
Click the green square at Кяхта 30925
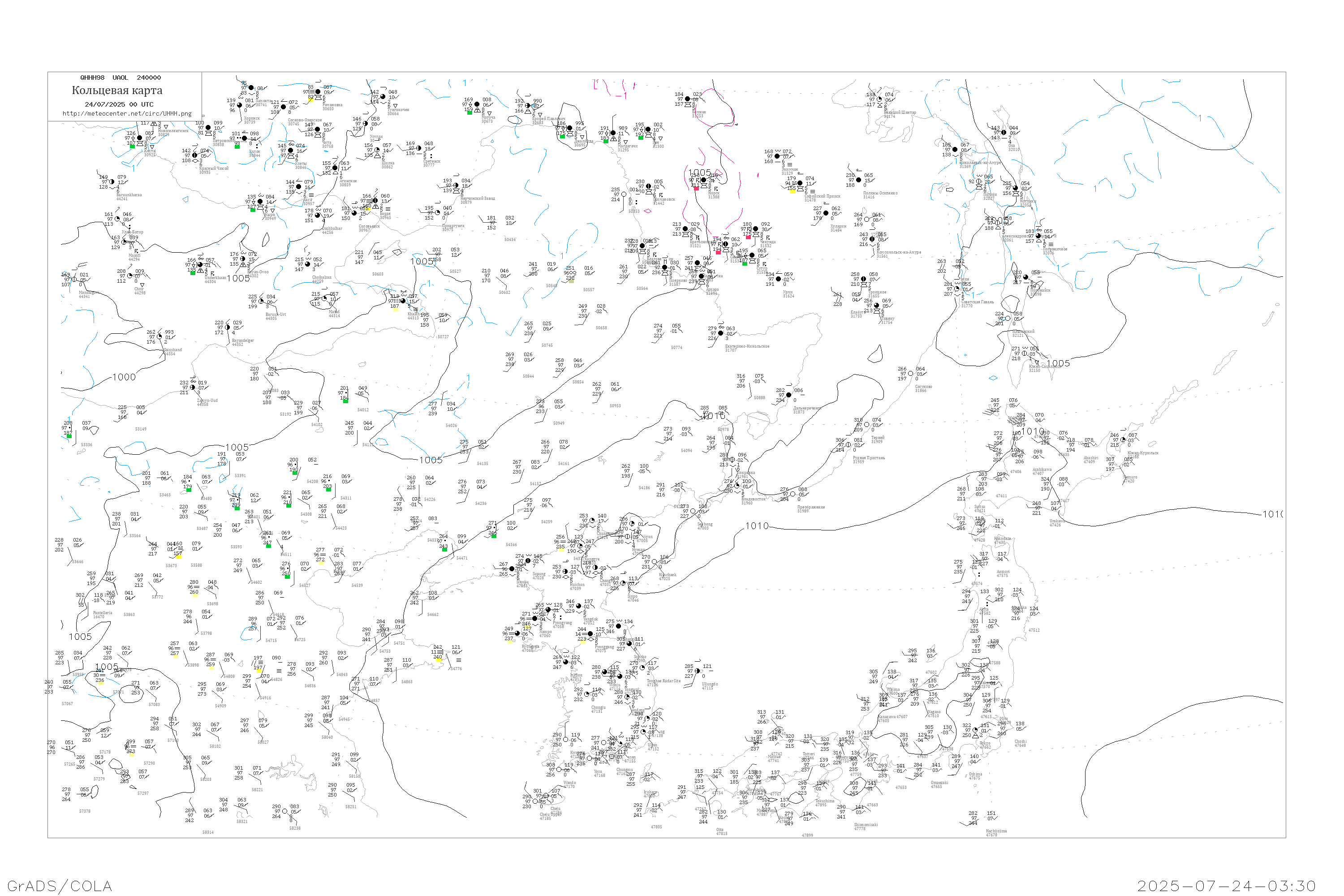133,147
